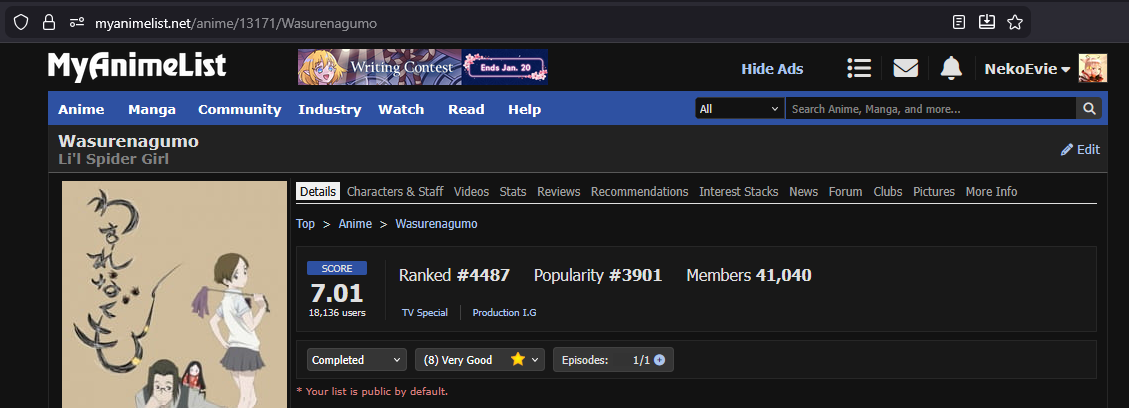Click the 18,136 users text
This screenshot has height=408, width=1129.
click(337, 313)
